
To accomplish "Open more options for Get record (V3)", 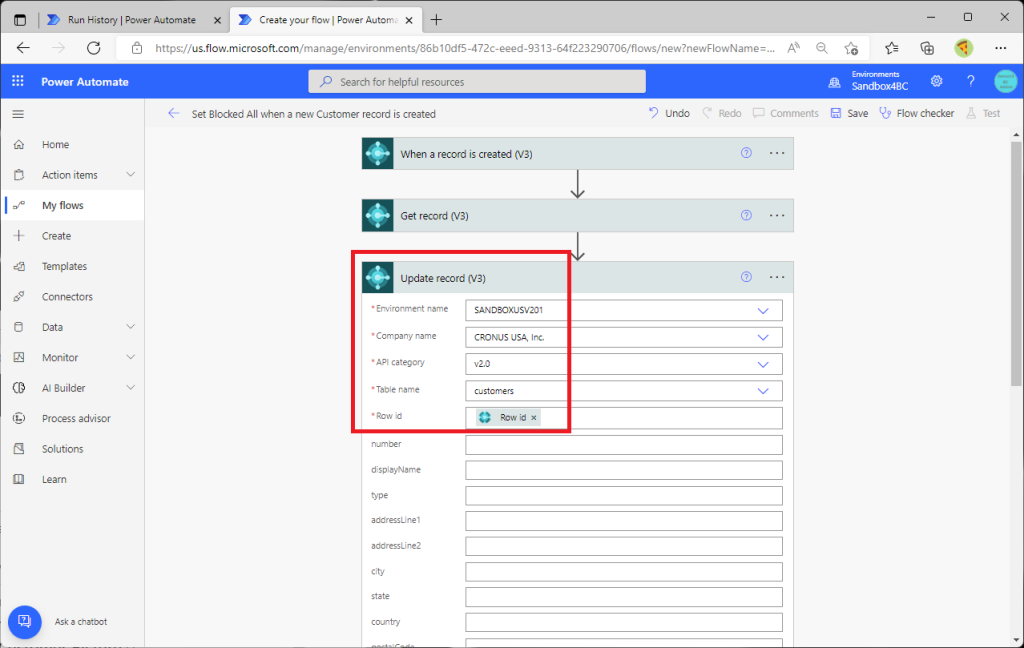I will (776, 215).
